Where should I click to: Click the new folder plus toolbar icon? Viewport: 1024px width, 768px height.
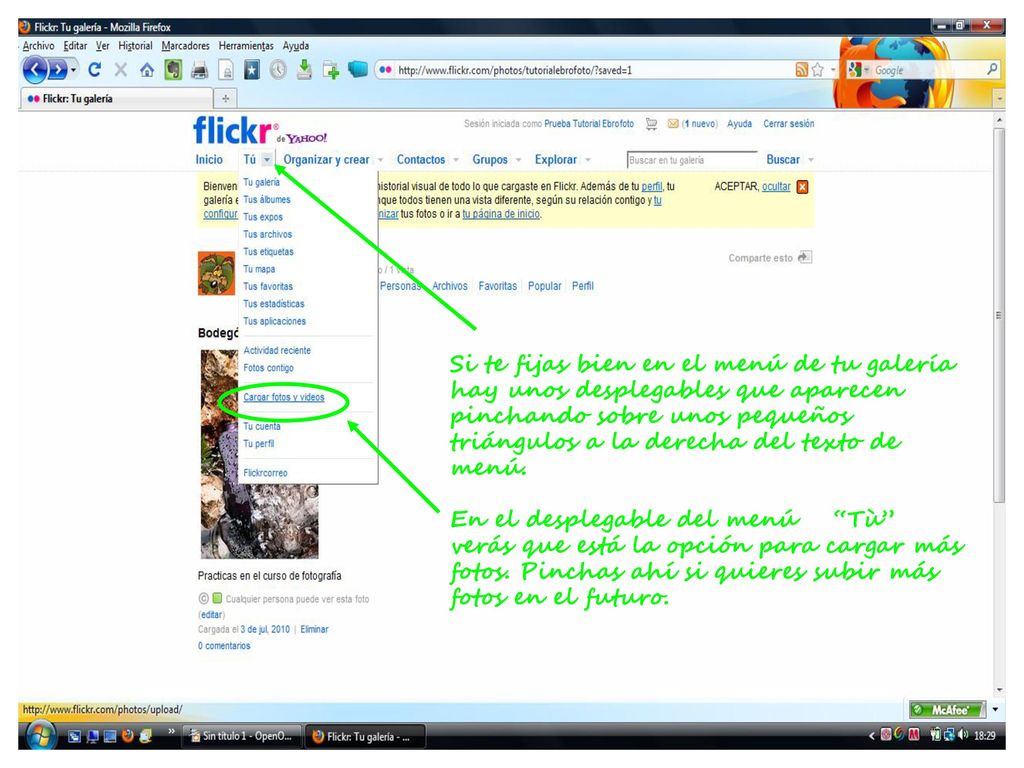click(x=331, y=70)
